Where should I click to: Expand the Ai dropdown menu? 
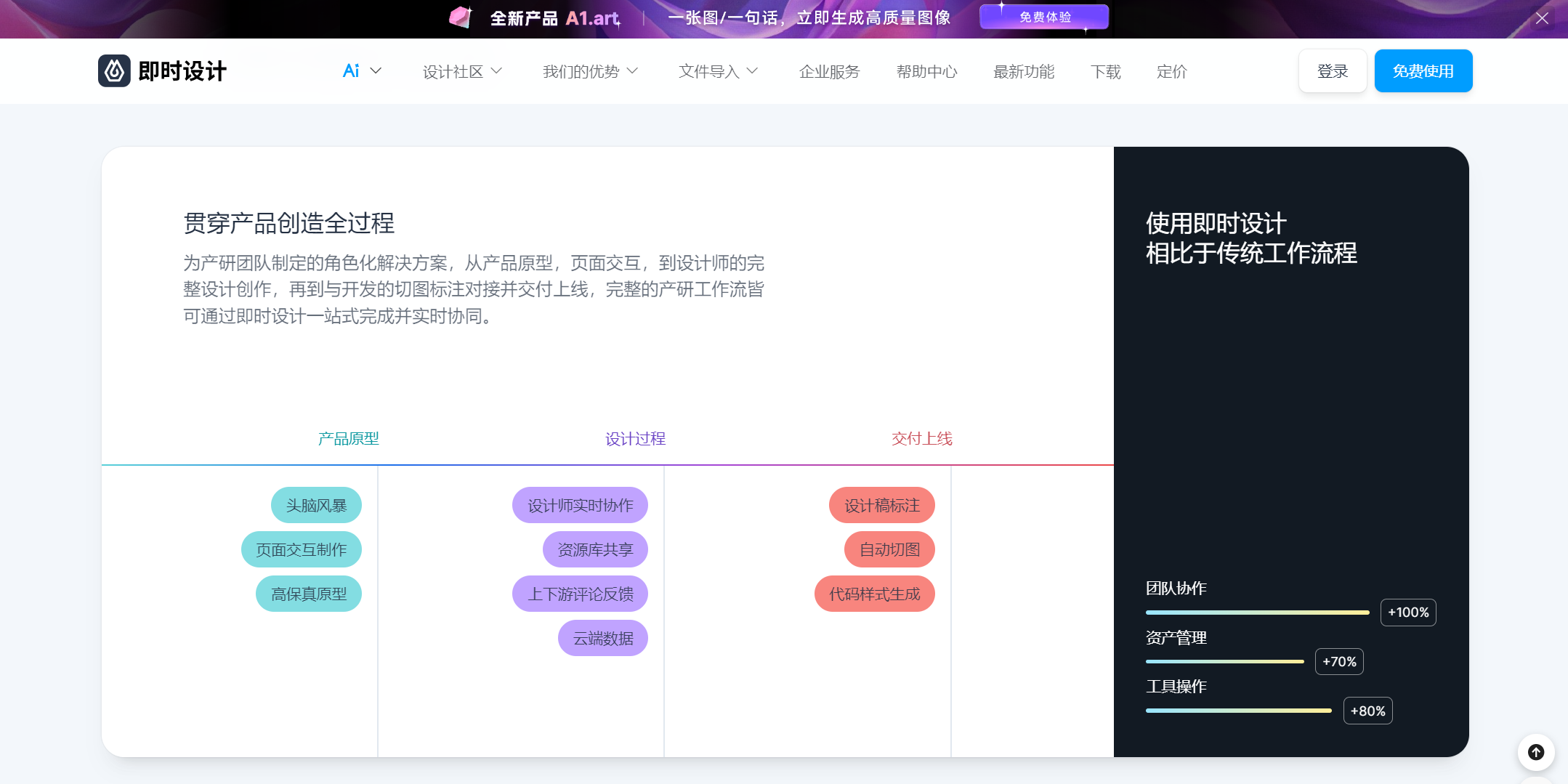click(362, 71)
